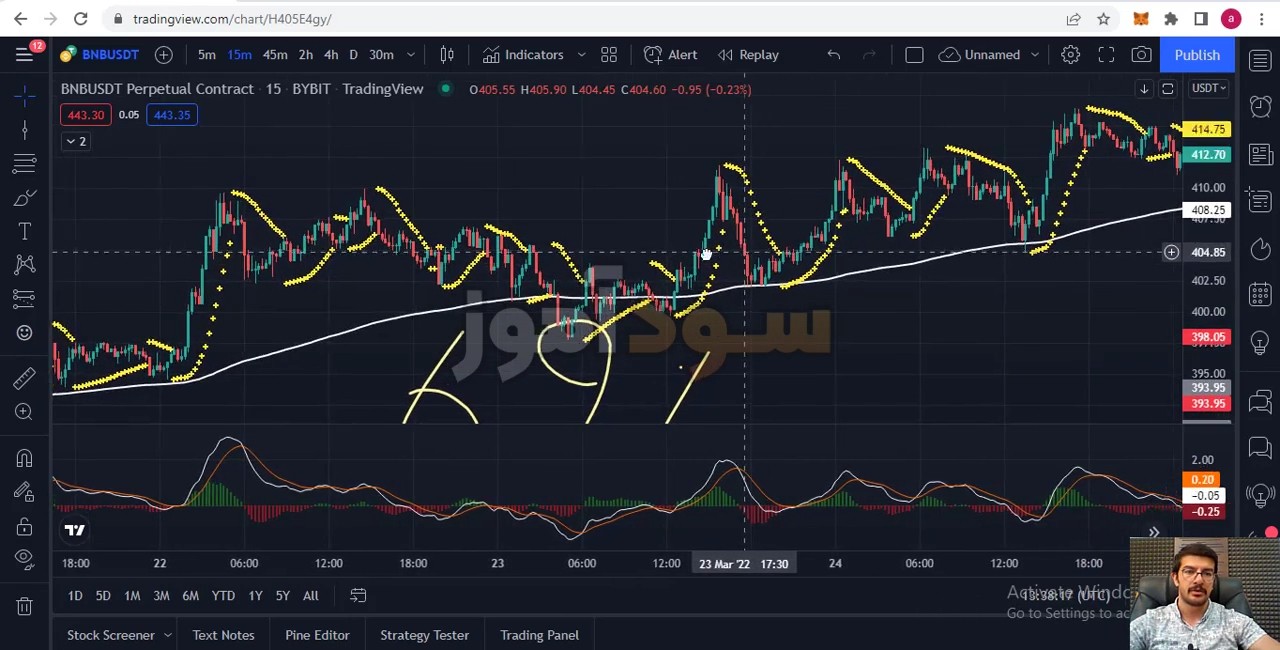Open the chart layout selector
This screenshot has height=650, width=1280.
point(914,55)
